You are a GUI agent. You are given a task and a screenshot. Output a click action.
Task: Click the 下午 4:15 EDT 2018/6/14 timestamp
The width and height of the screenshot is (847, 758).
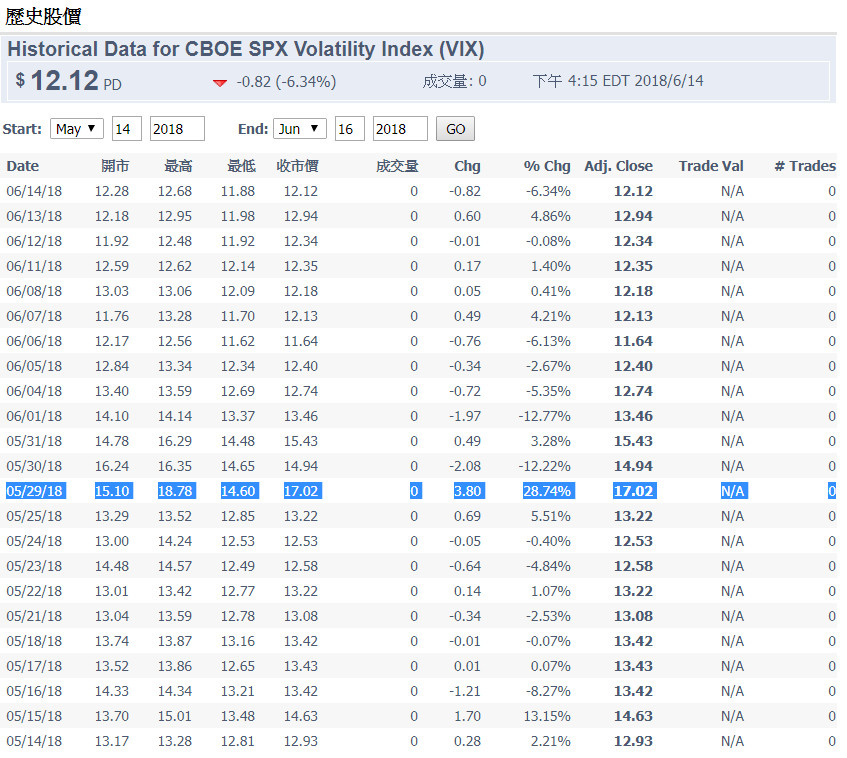click(x=618, y=81)
